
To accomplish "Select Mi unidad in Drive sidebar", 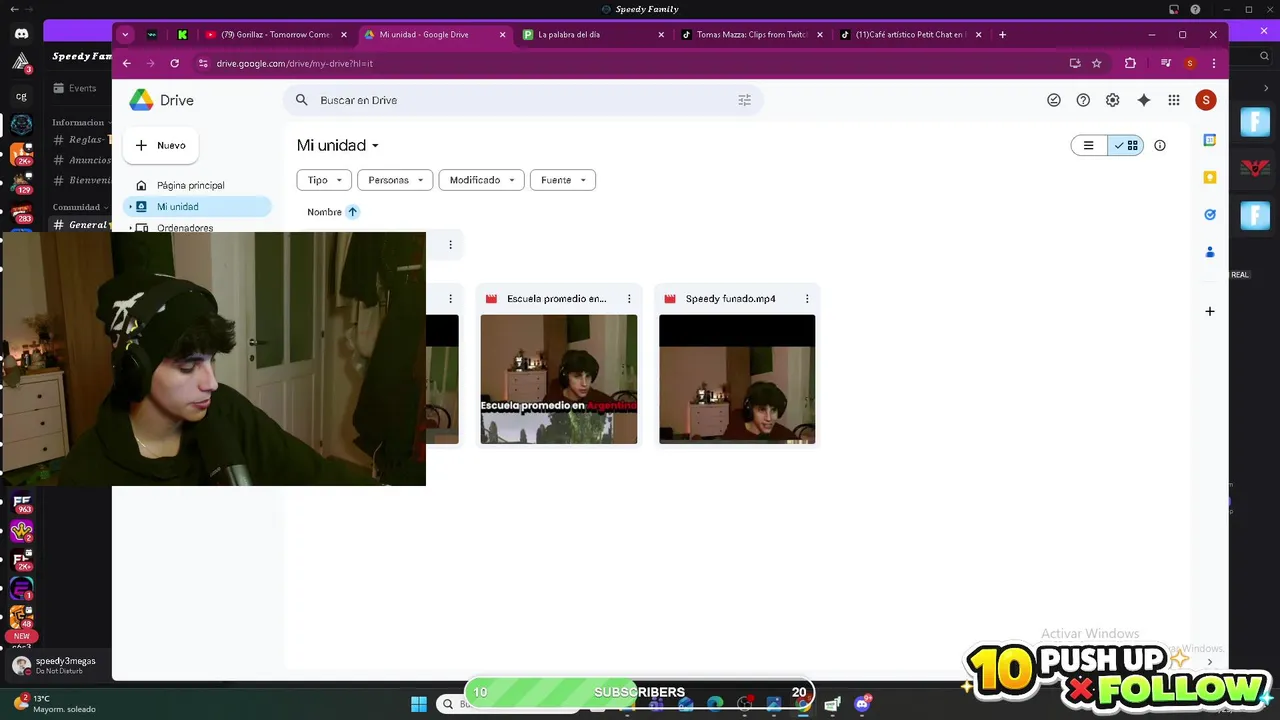I will point(198,207).
